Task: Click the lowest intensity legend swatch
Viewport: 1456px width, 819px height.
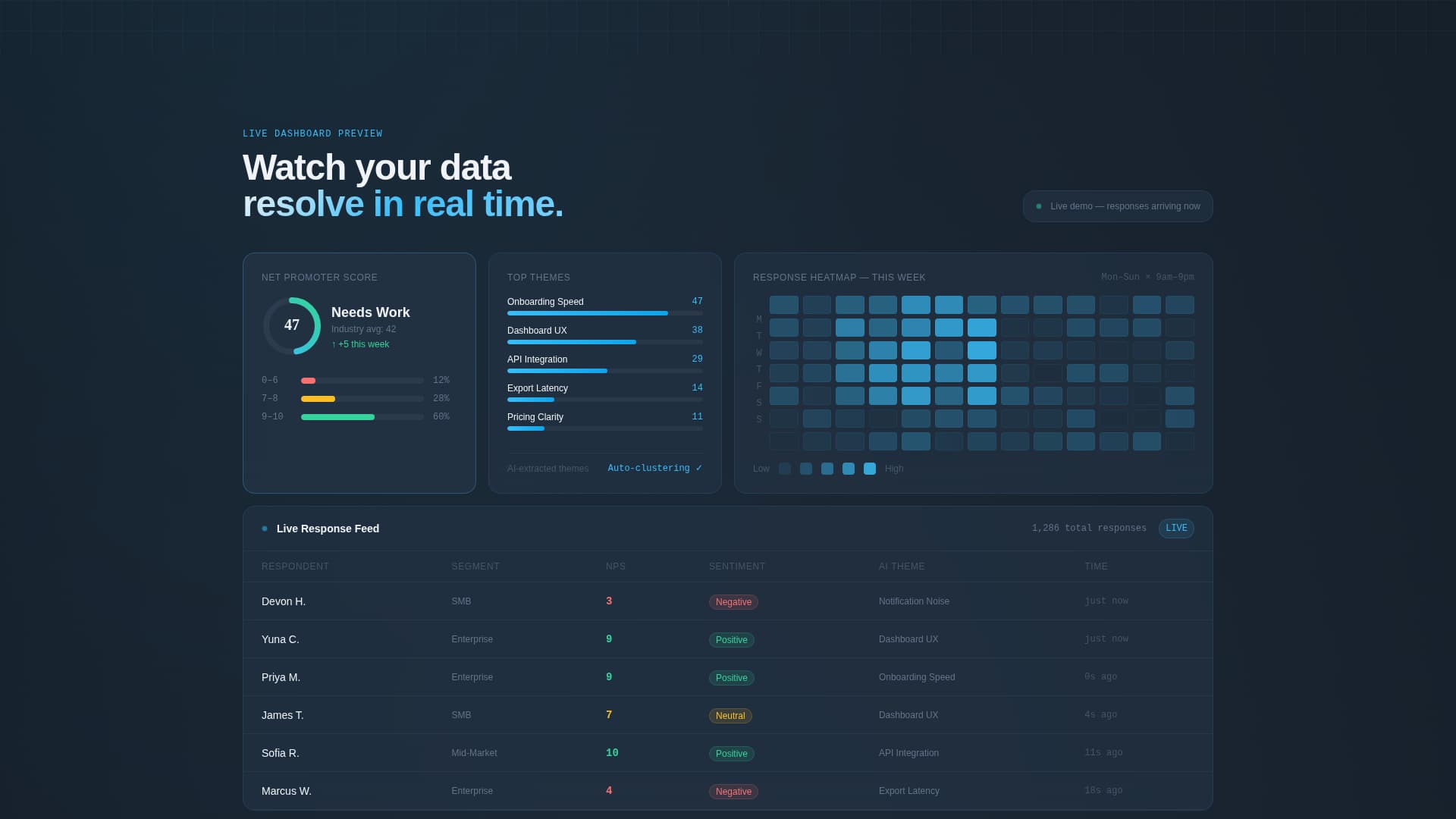Action: pyautogui.click(x=785, y=469)
